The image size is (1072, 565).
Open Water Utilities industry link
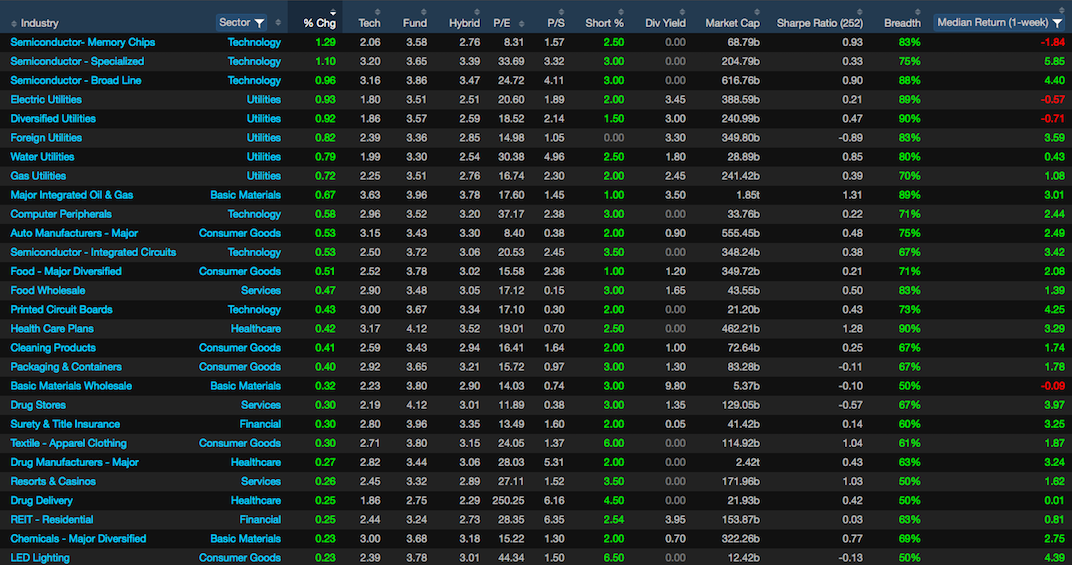coord(42,157)
